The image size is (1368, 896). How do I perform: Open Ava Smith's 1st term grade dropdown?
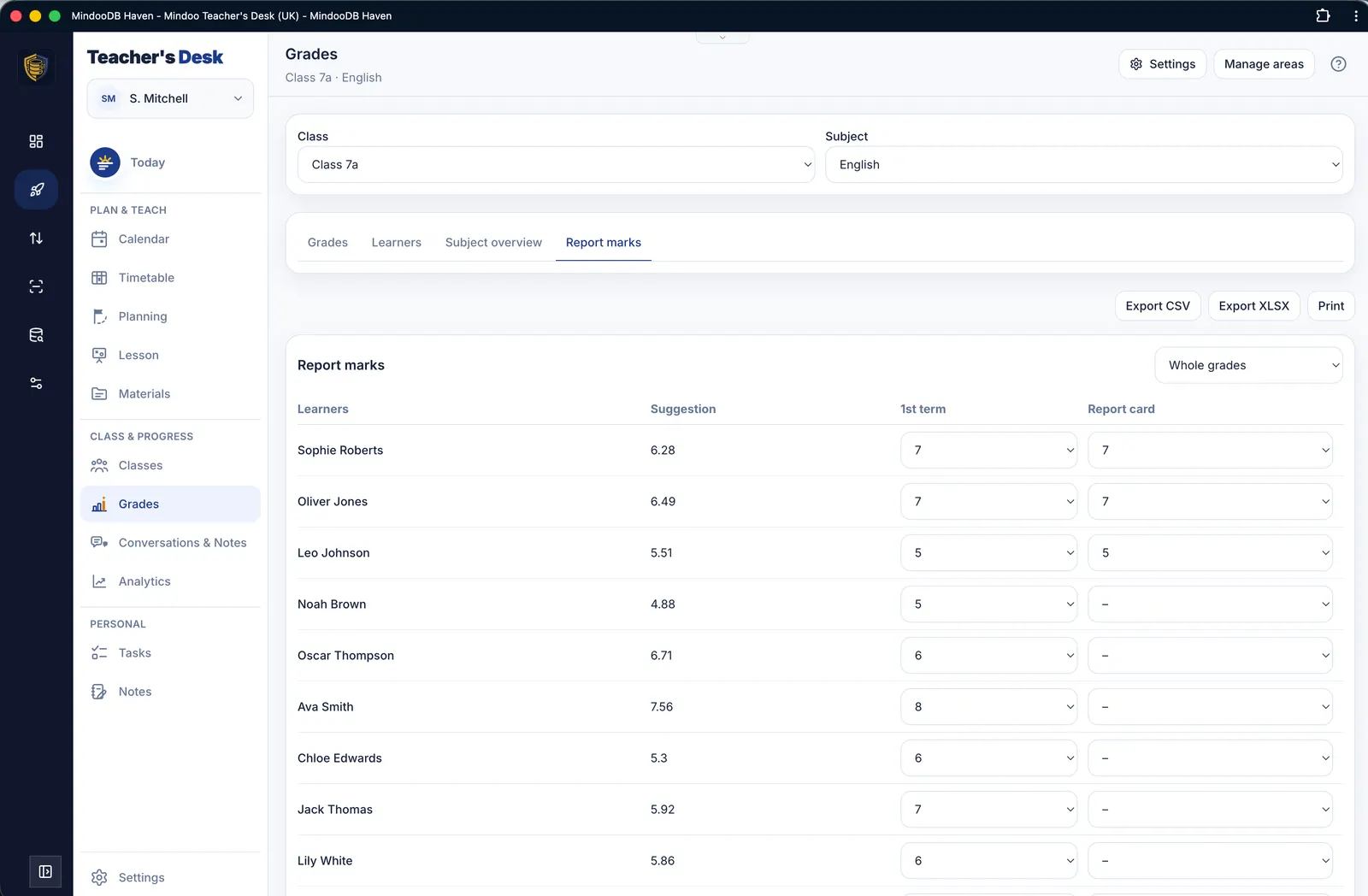(988, 707)
